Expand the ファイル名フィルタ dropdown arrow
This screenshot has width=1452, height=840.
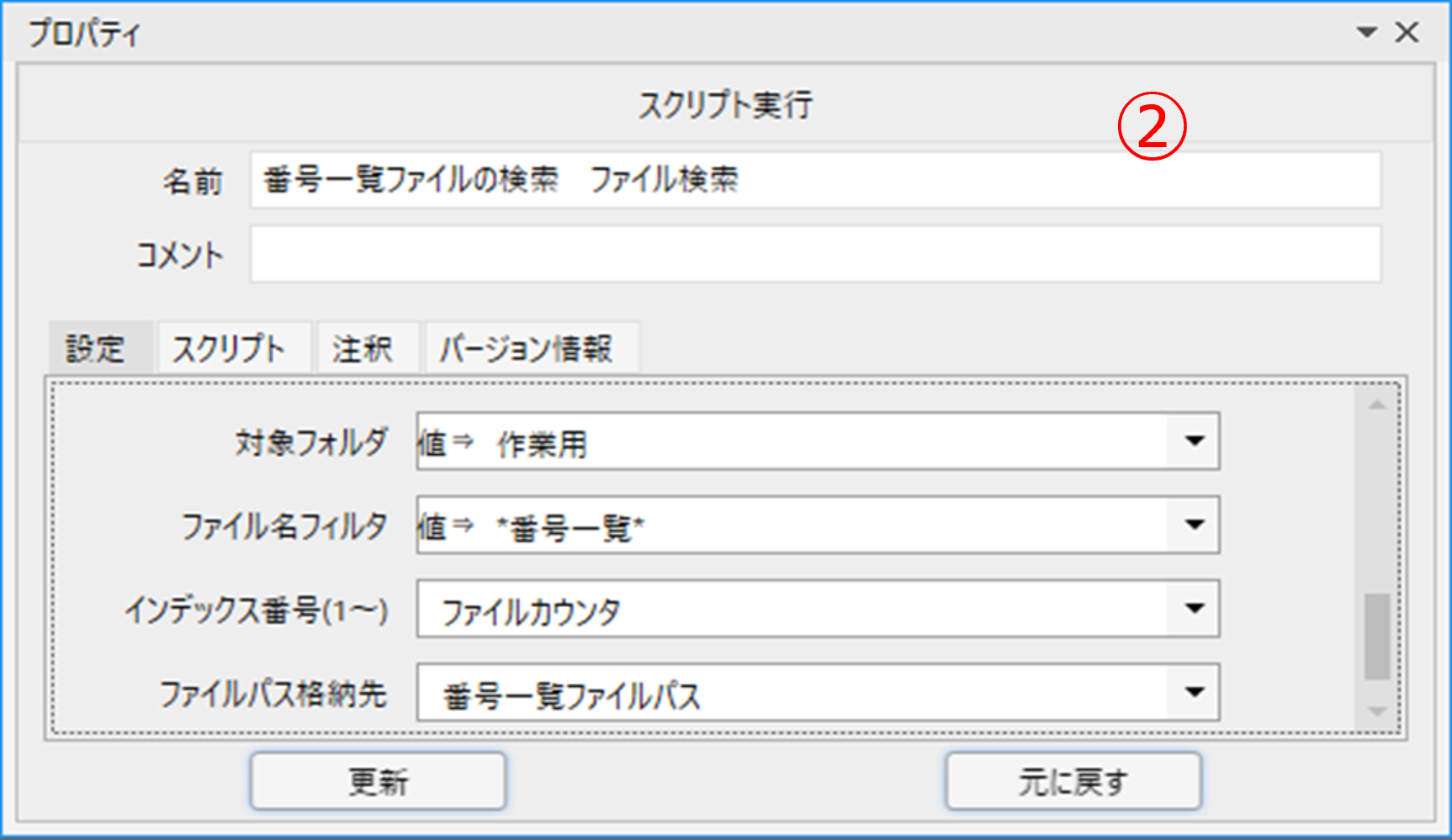click(1194, 526)
